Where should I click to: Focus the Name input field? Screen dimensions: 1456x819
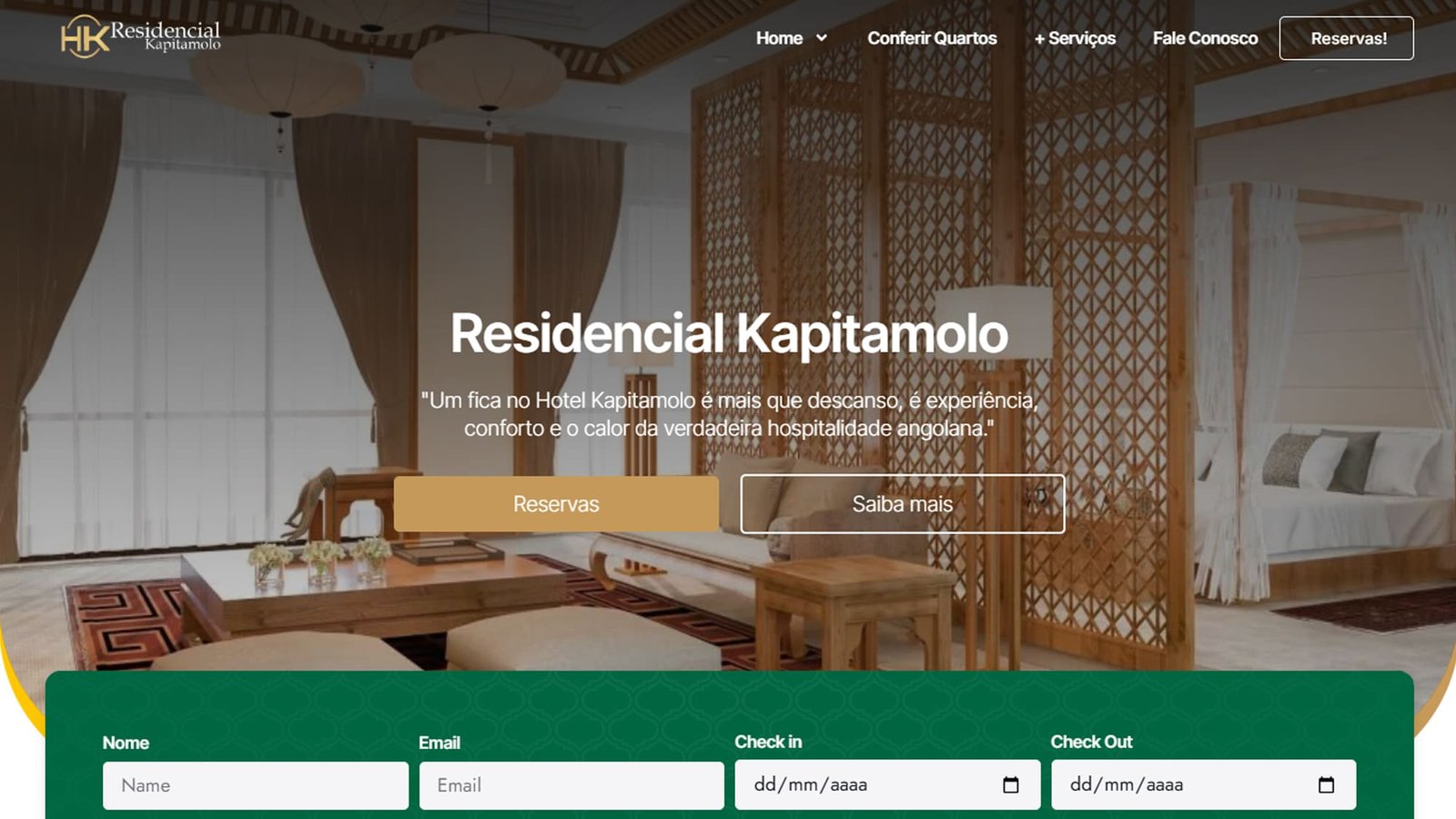pyautogui.click(x=256, y=785)
